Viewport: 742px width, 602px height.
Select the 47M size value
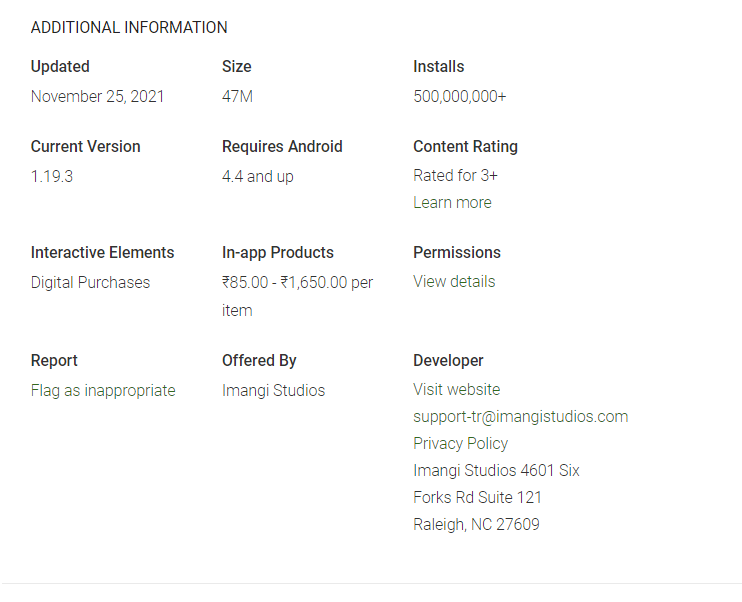237,97
